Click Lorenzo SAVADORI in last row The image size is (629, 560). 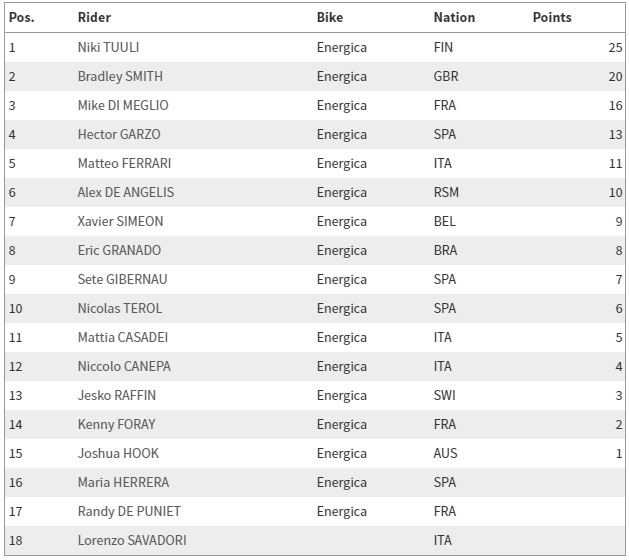tap(132, 540)
